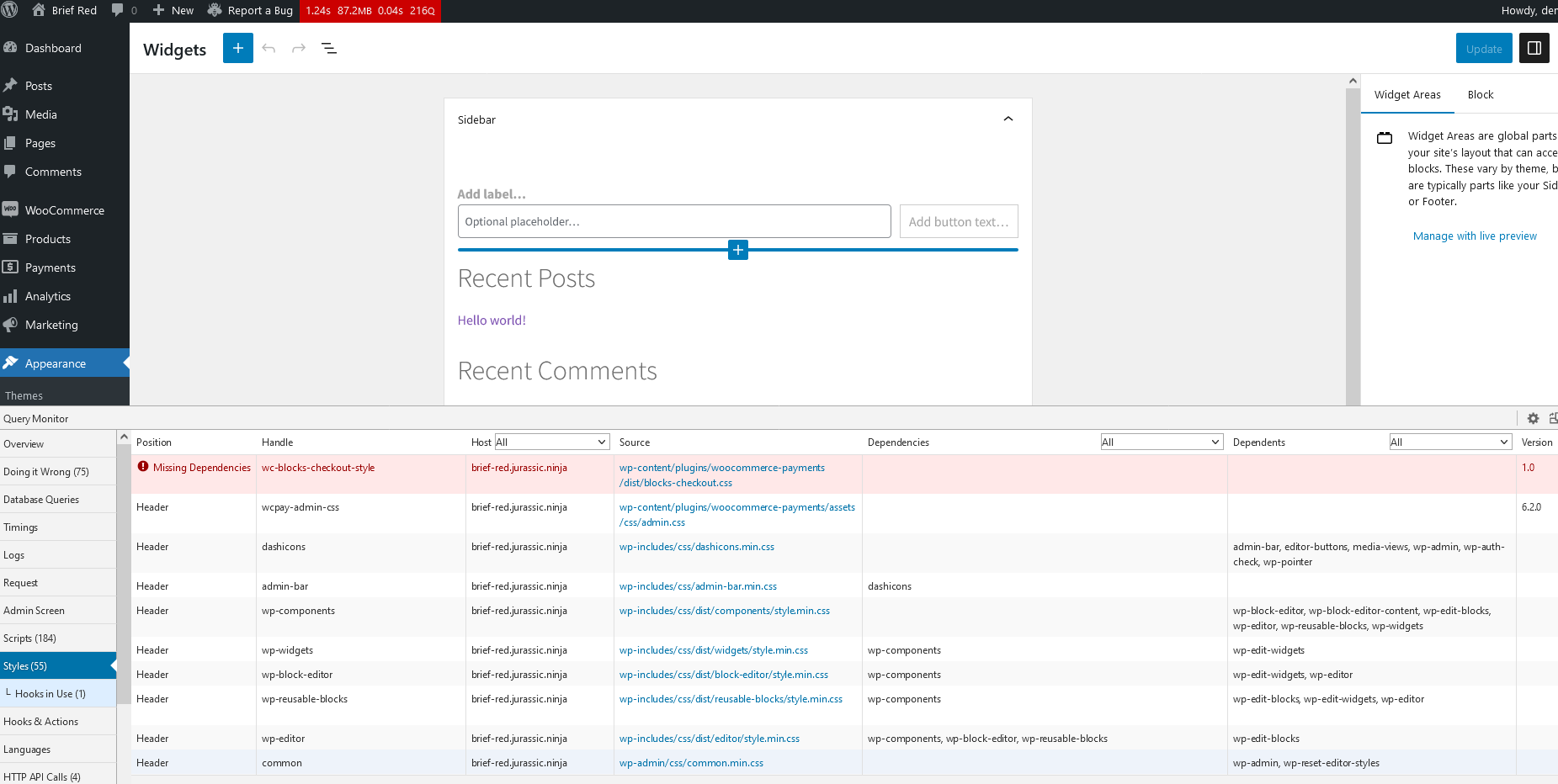Switch to the Block tab
Image resolution: width=1558 pixels, height=784 pixels.
click(1480, 94)
